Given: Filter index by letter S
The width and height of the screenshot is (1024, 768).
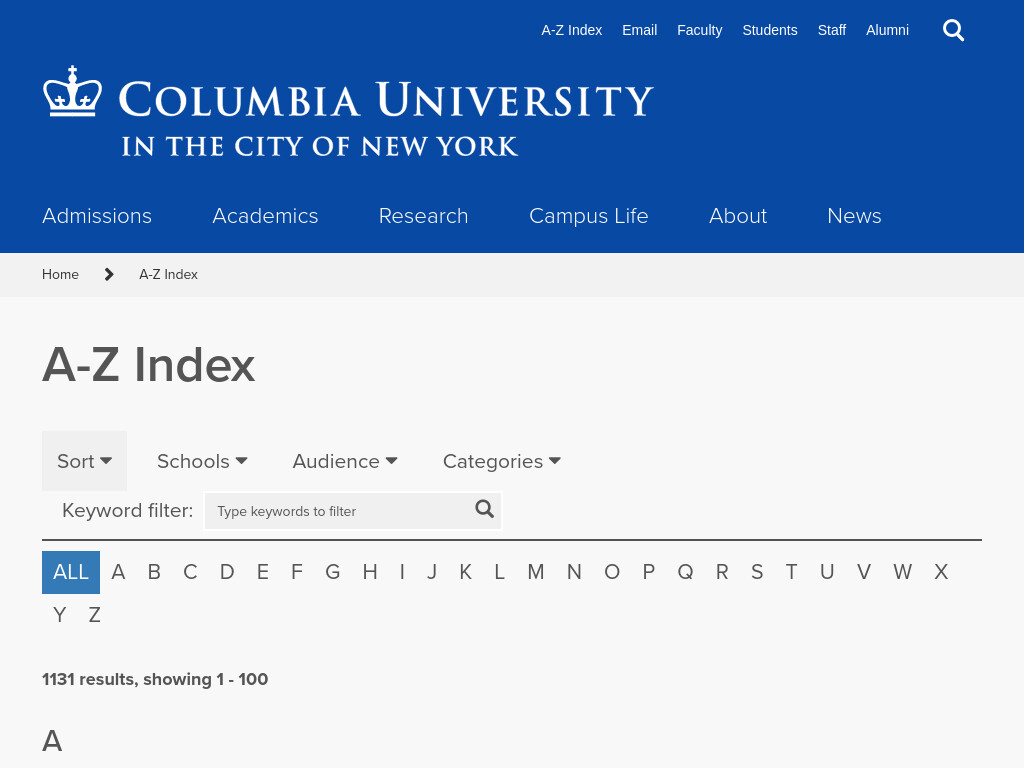Looking at the screenshot, I should [757, 572].
